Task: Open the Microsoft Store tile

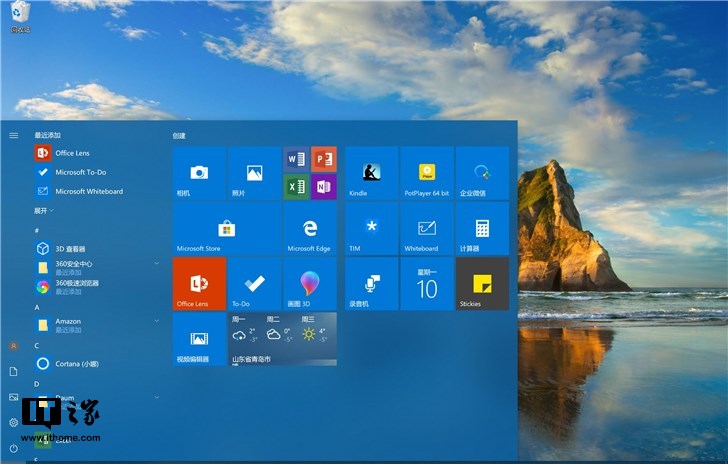Action: click(227, 229)
